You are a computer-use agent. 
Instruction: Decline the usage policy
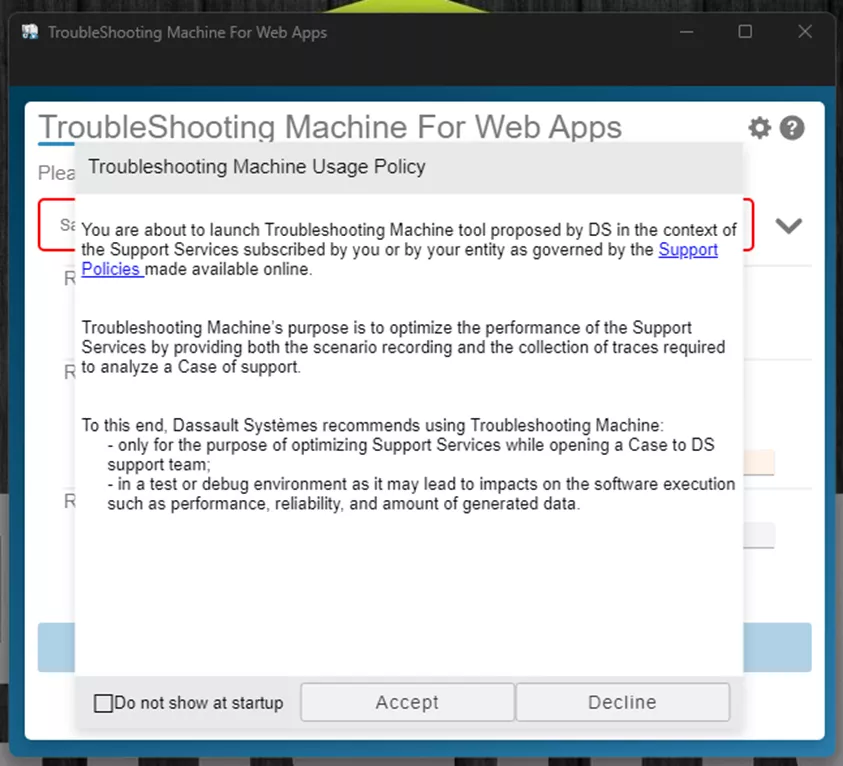click(x=623, y=702)
